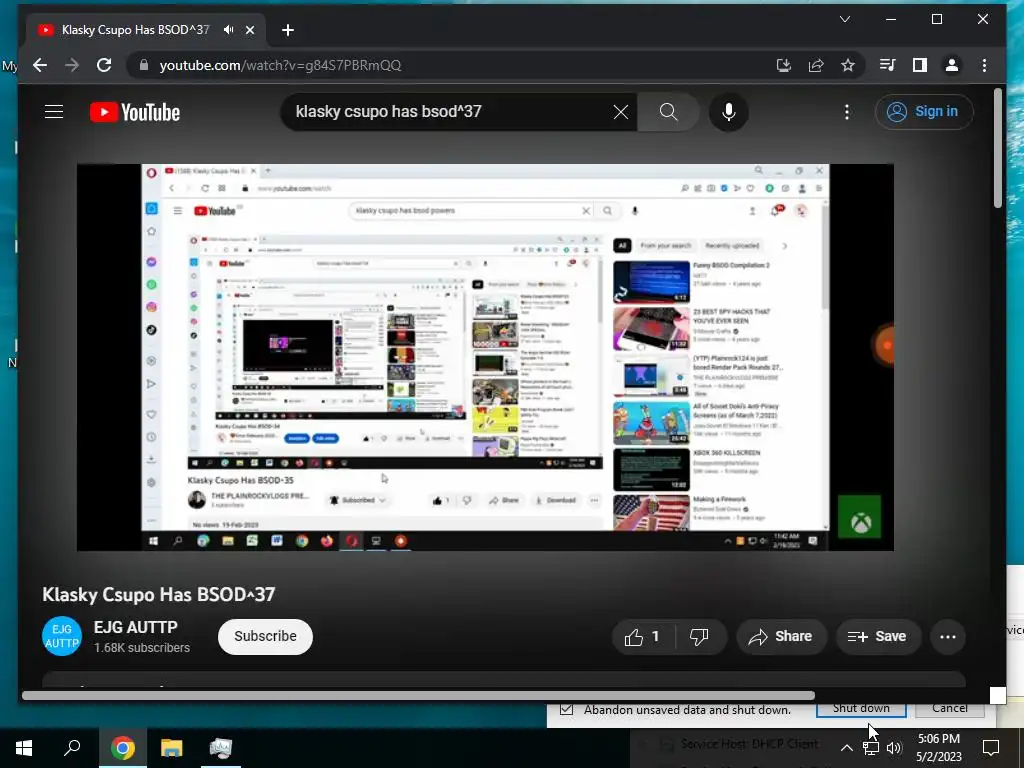Click the install app icon in address bar

tap(784, 65)
